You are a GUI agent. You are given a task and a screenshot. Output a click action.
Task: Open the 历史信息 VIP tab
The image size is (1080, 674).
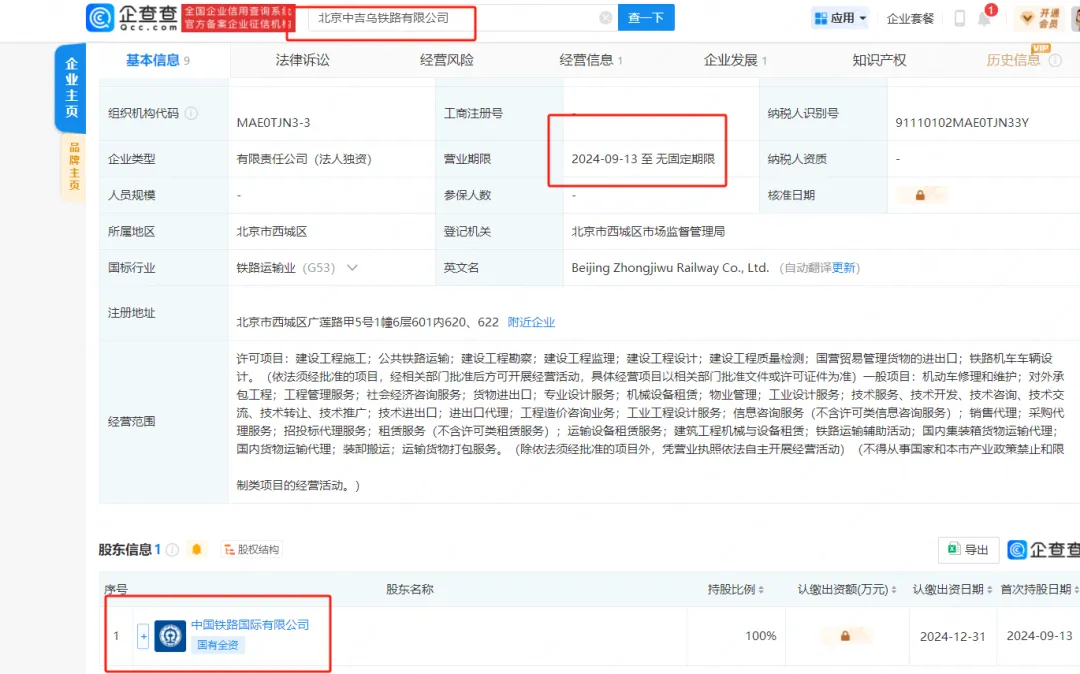tap(1013, 61)
